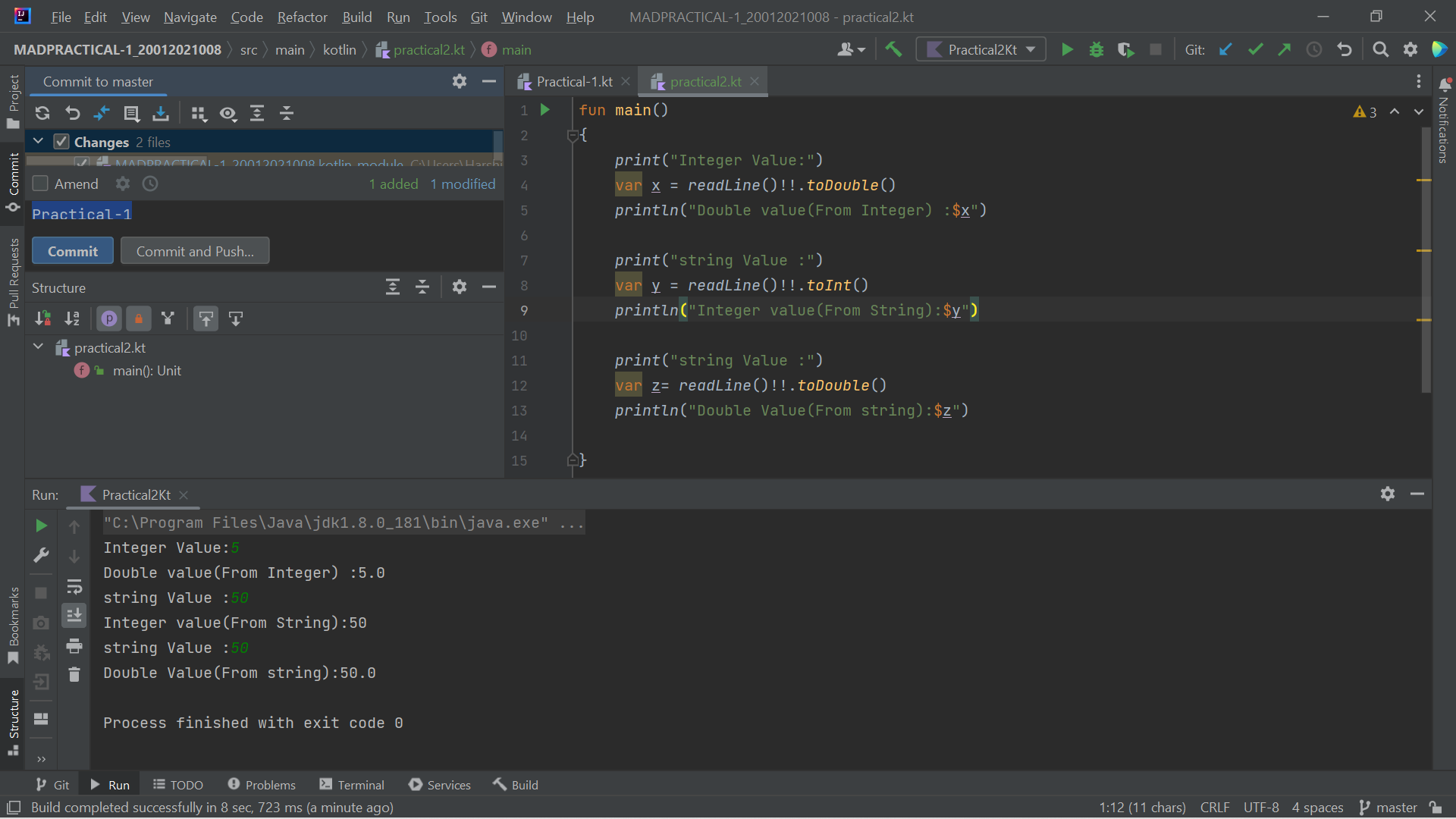This screenshot has height=819, width=1456.
Task: Toggle view options eye icon
Action: pos(227,114)
